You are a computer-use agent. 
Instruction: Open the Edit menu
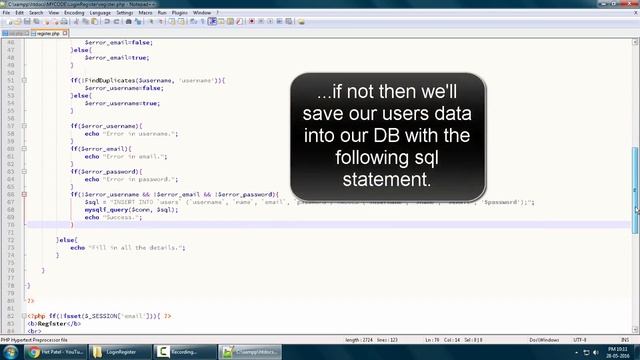tap(19, 13)
